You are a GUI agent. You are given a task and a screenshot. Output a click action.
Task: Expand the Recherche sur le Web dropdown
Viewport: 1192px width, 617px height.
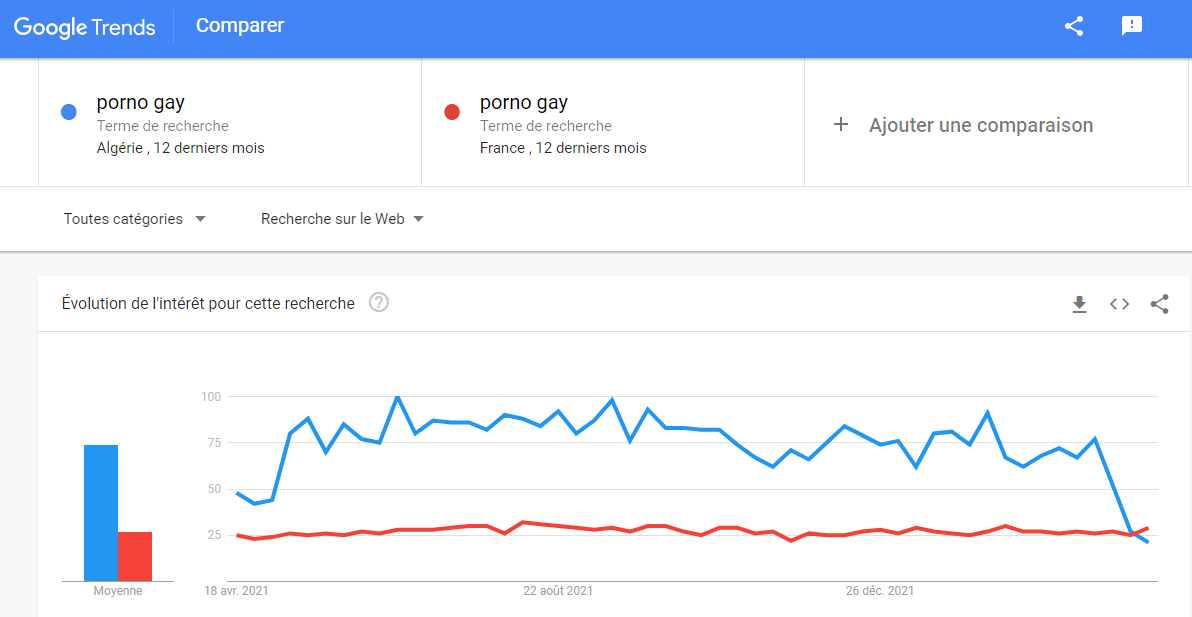(342, 219)
